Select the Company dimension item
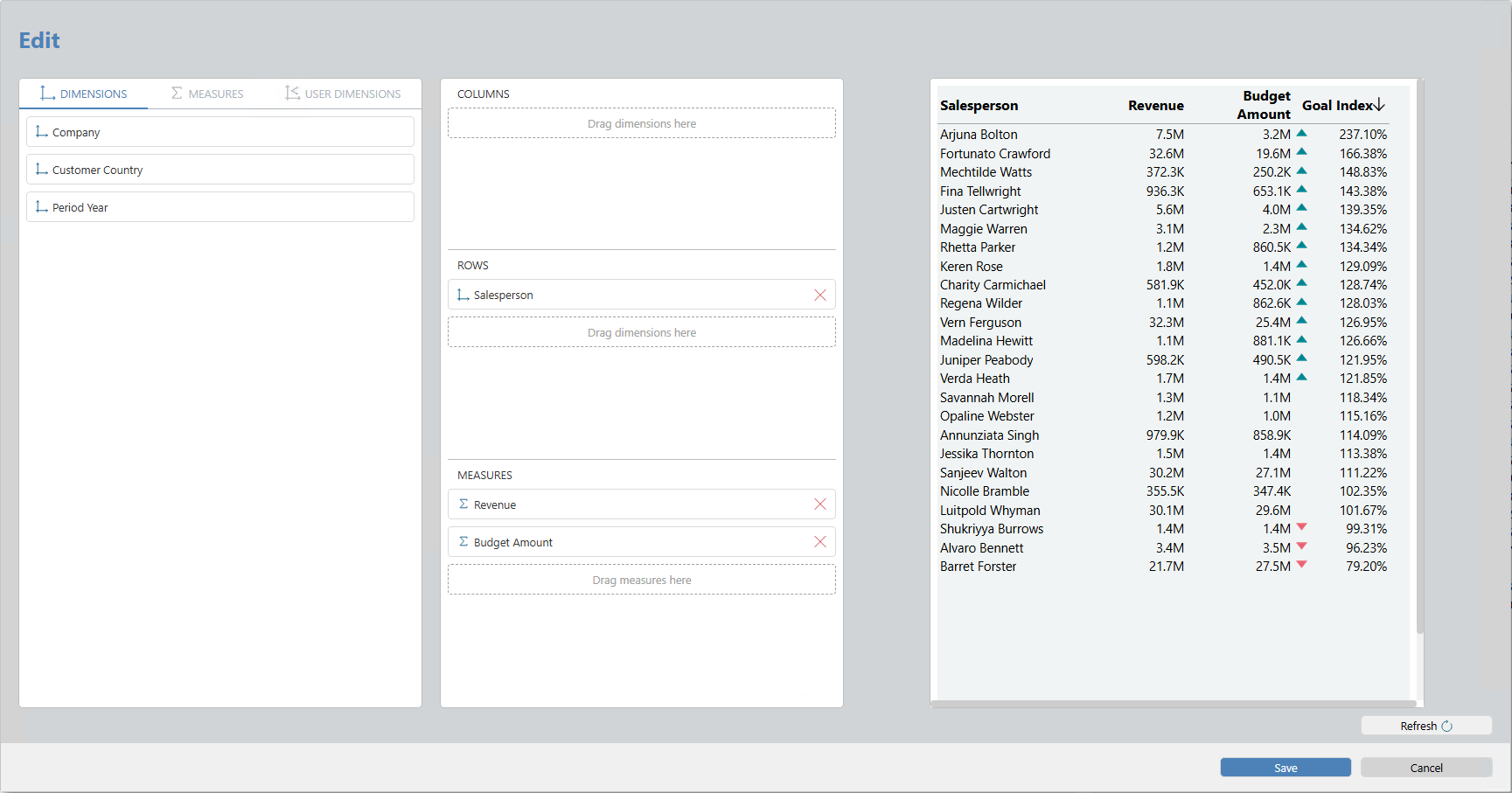Viewport: 1512px width, 793px height. 220,132
